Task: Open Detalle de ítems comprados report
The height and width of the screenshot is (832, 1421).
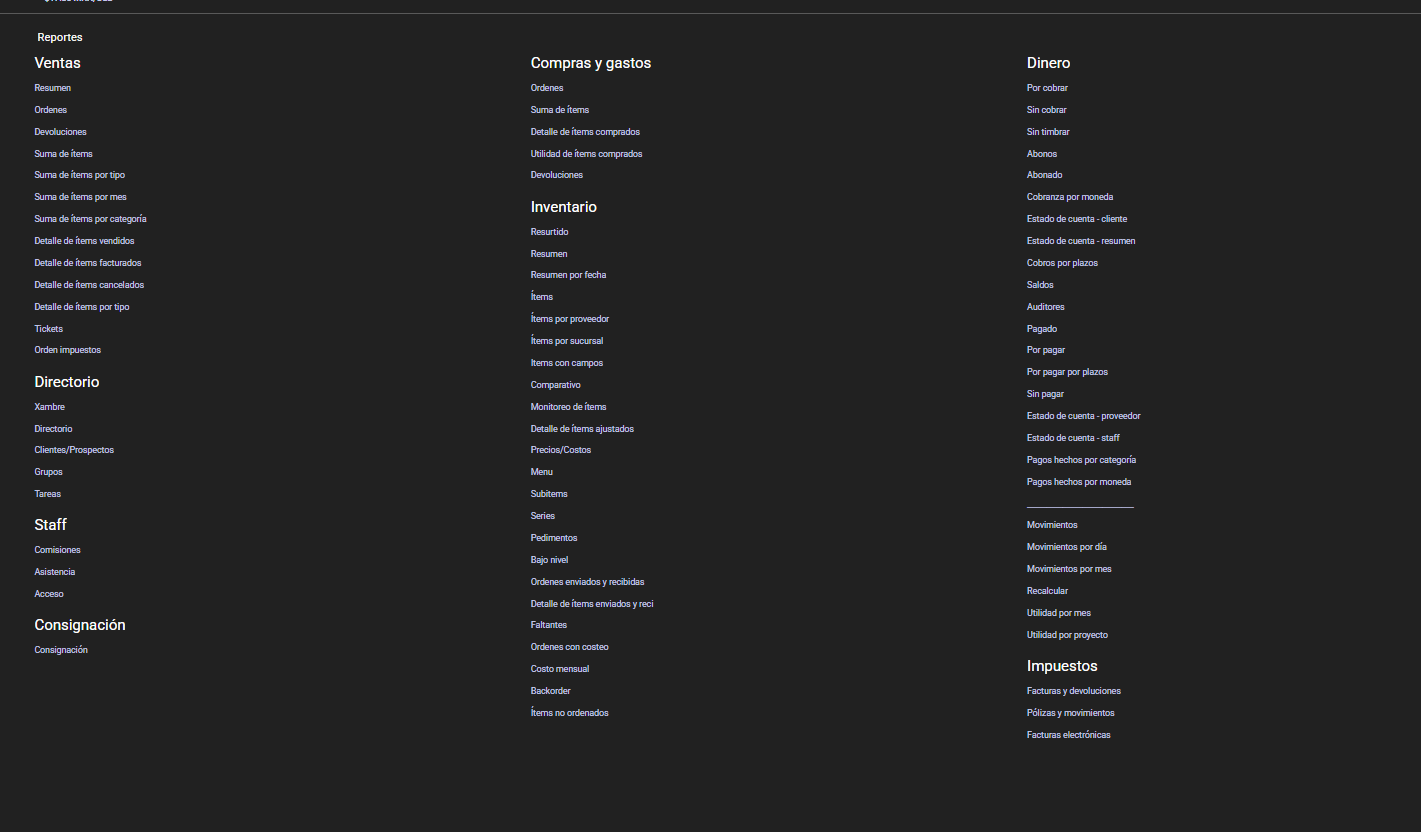Action: (x=585, y=132)
